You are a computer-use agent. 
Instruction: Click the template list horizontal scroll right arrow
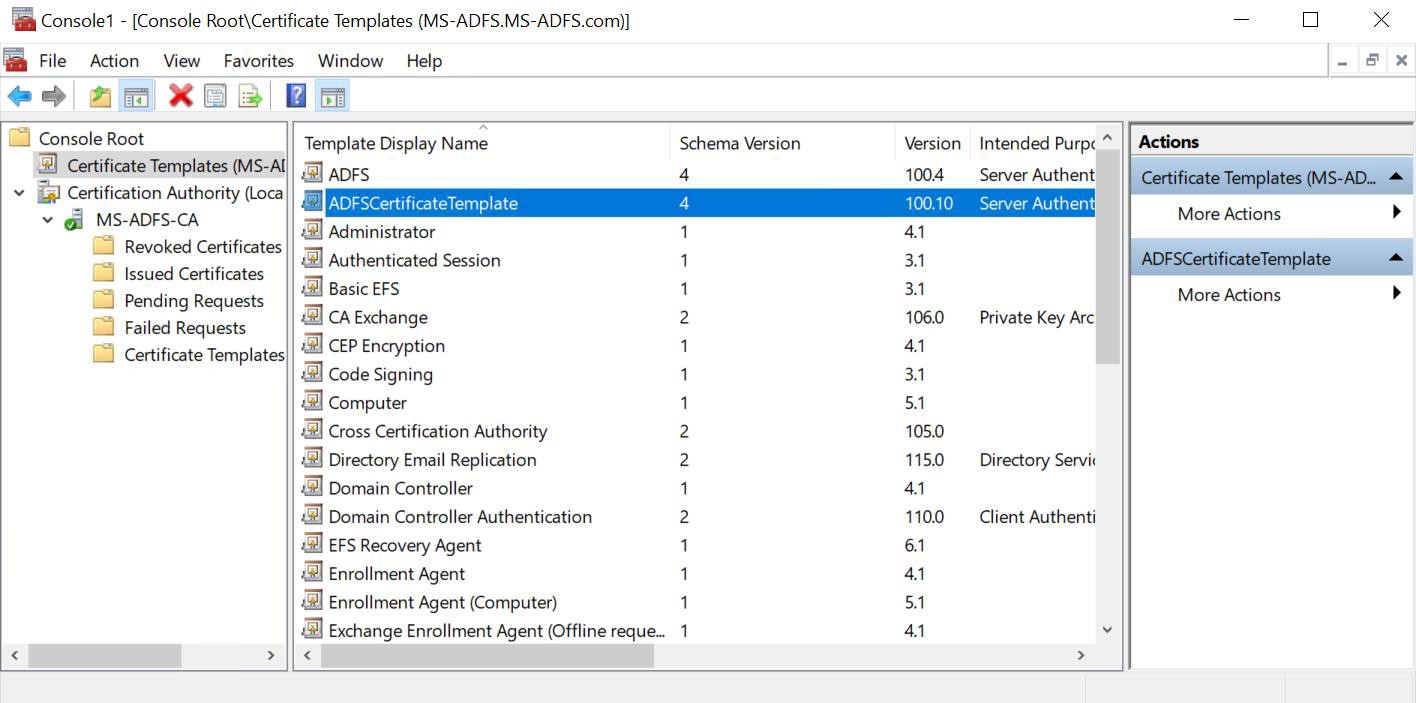point(1080,655)
